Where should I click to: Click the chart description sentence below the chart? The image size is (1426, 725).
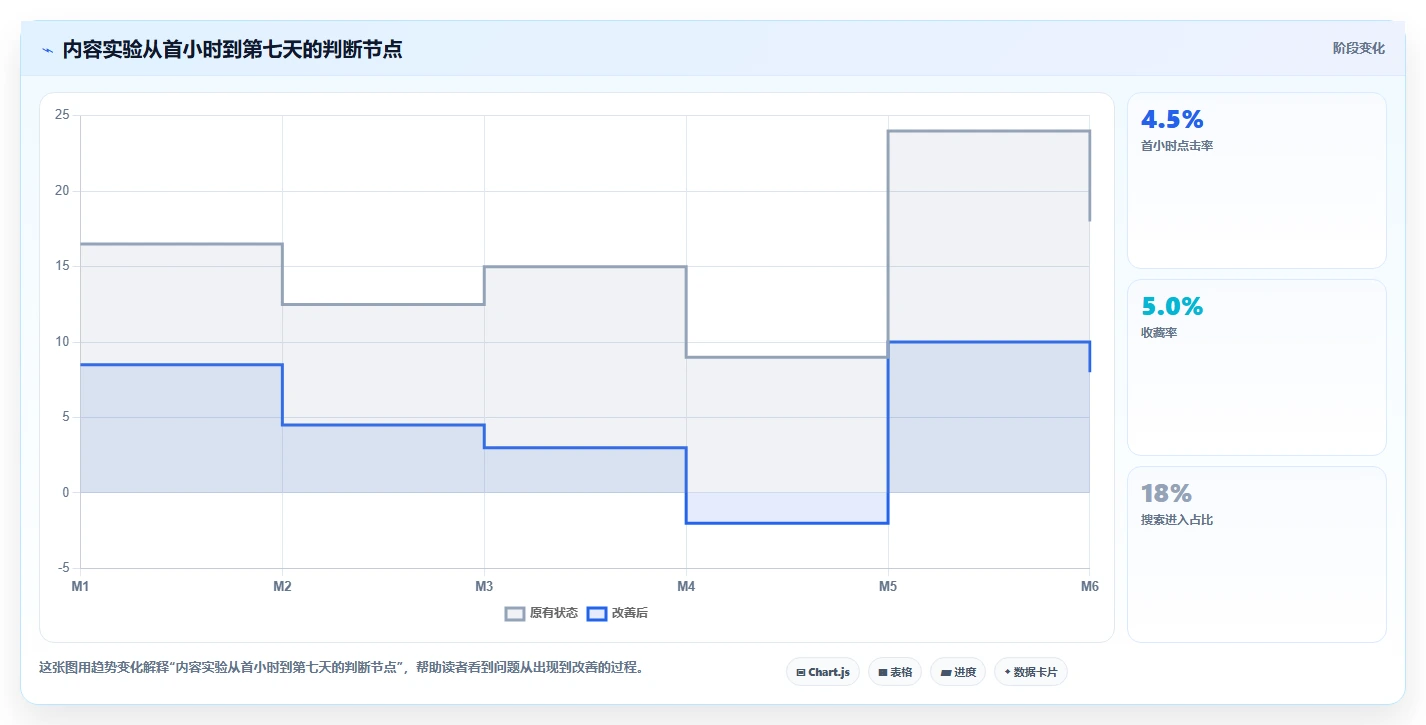click(x=341, y=667)
